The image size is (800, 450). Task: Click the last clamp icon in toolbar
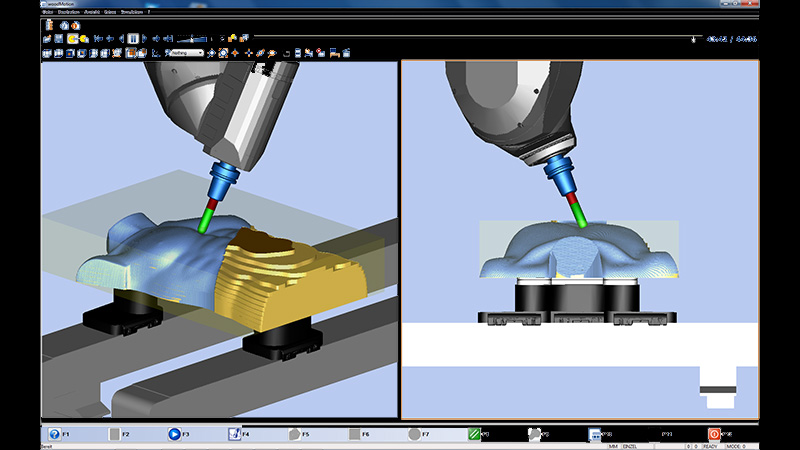click(346, 53)
